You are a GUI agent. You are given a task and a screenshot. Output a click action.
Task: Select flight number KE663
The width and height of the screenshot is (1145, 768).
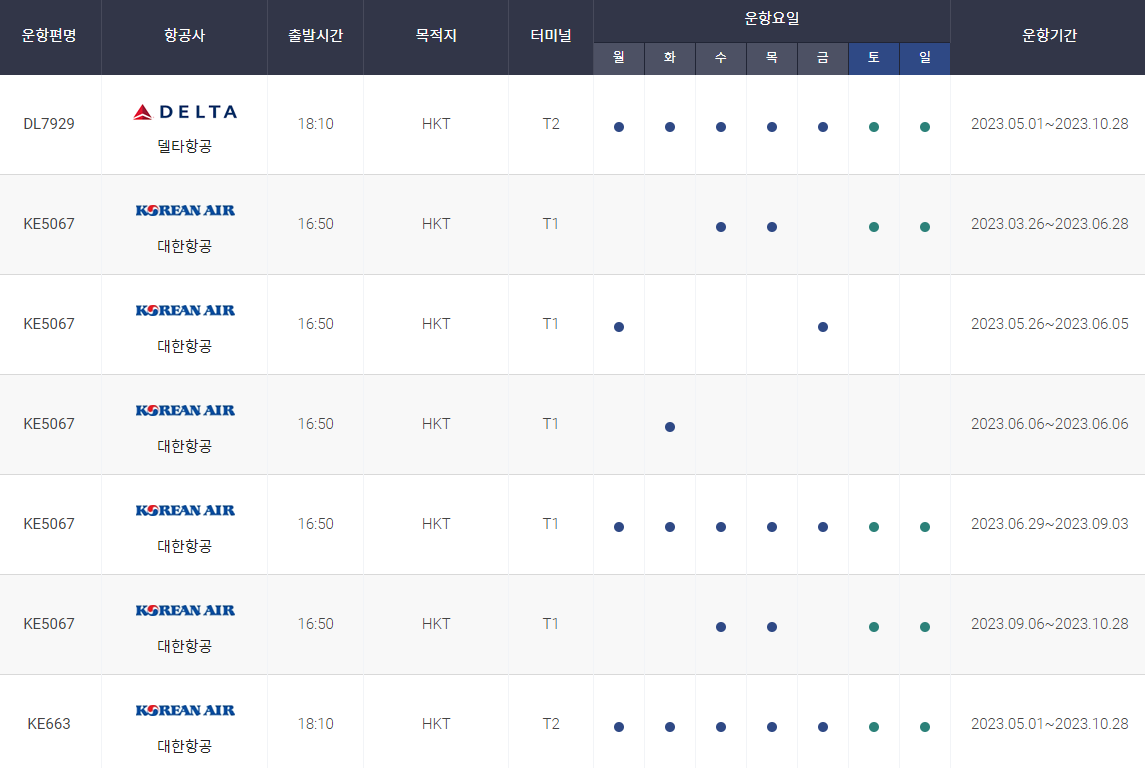49,724
